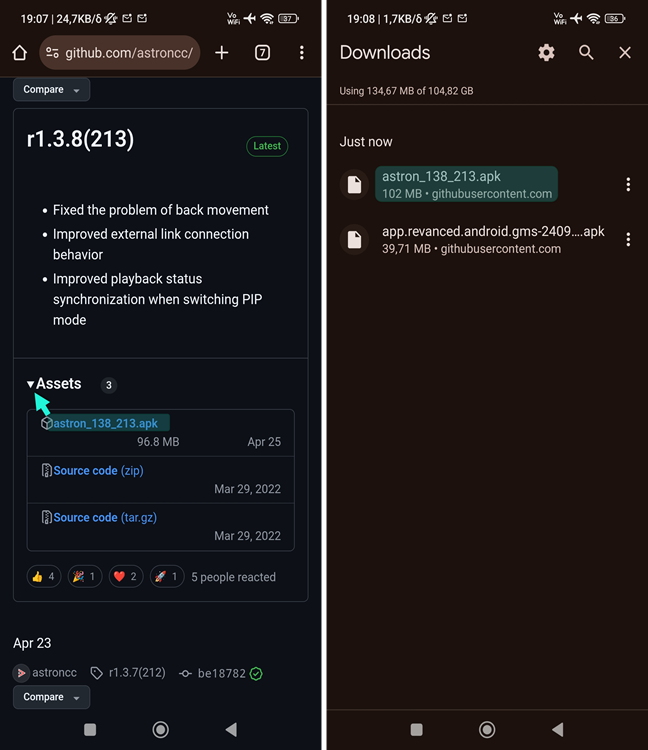Viewport: 648px width, 750px height.
Task: Toggle the thumbs up reaction
Action: point(44,577)
